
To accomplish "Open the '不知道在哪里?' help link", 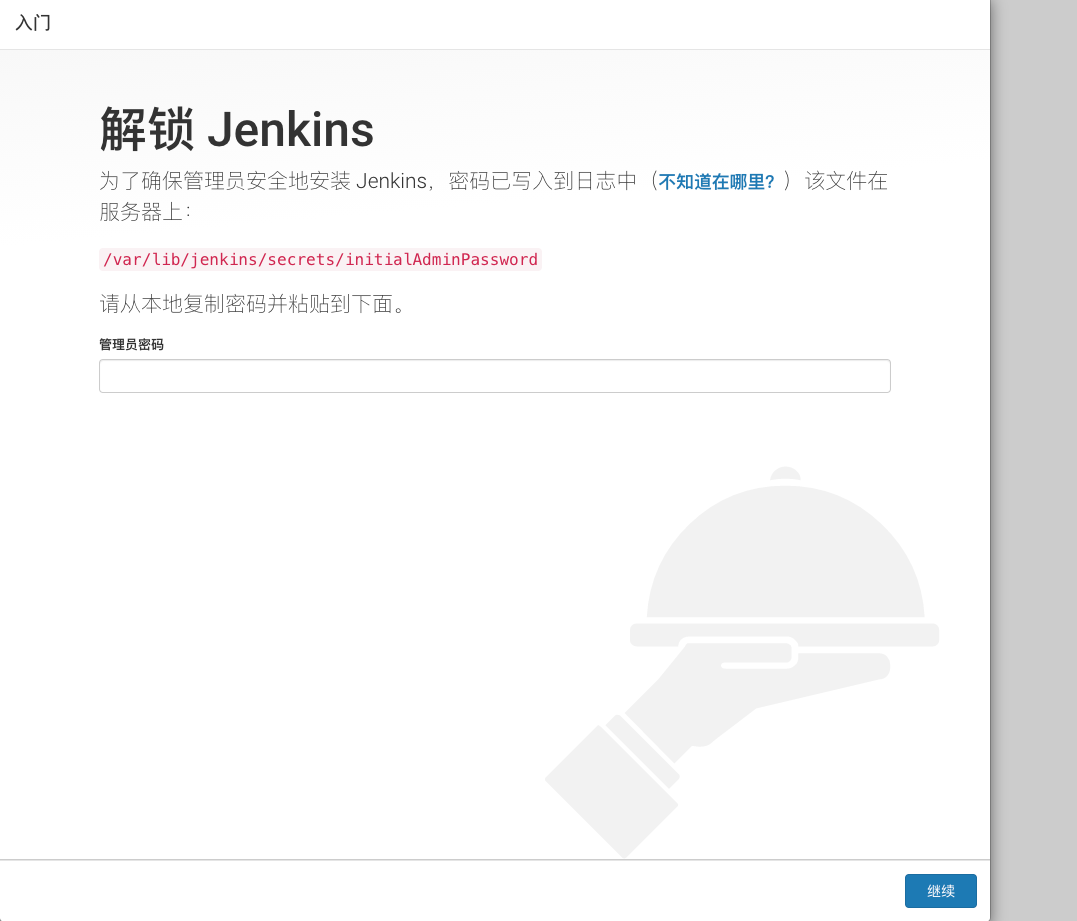I will click(x=716, y=181).
